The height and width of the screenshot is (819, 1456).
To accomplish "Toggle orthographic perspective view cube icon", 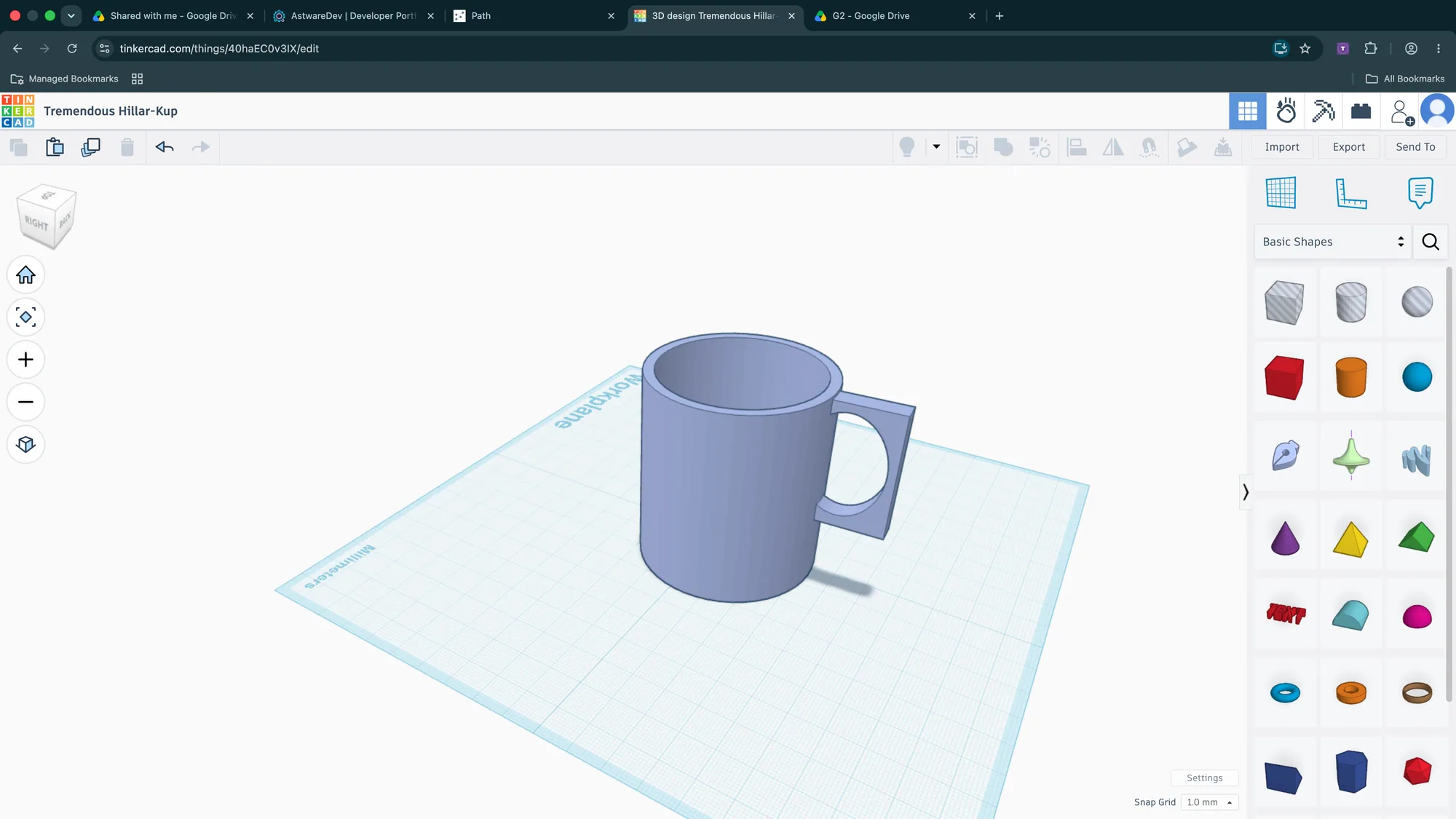I will click(25, 444).
